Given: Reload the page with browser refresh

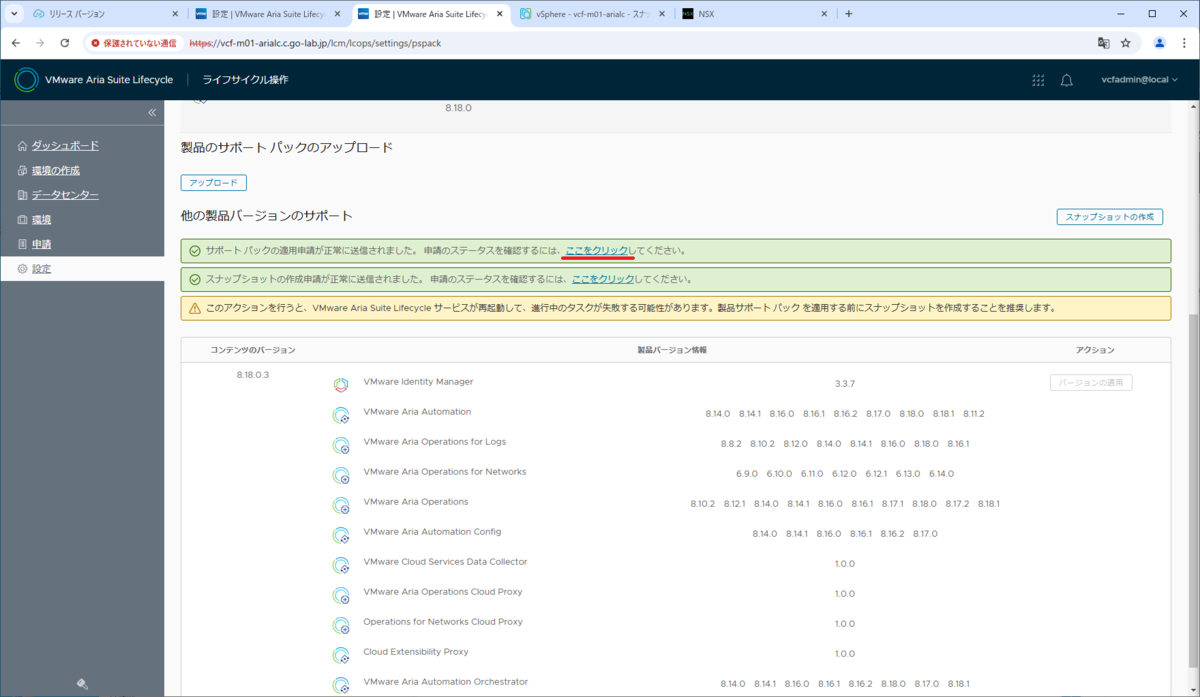Looking at the screenshot, I should pos(65,43).
